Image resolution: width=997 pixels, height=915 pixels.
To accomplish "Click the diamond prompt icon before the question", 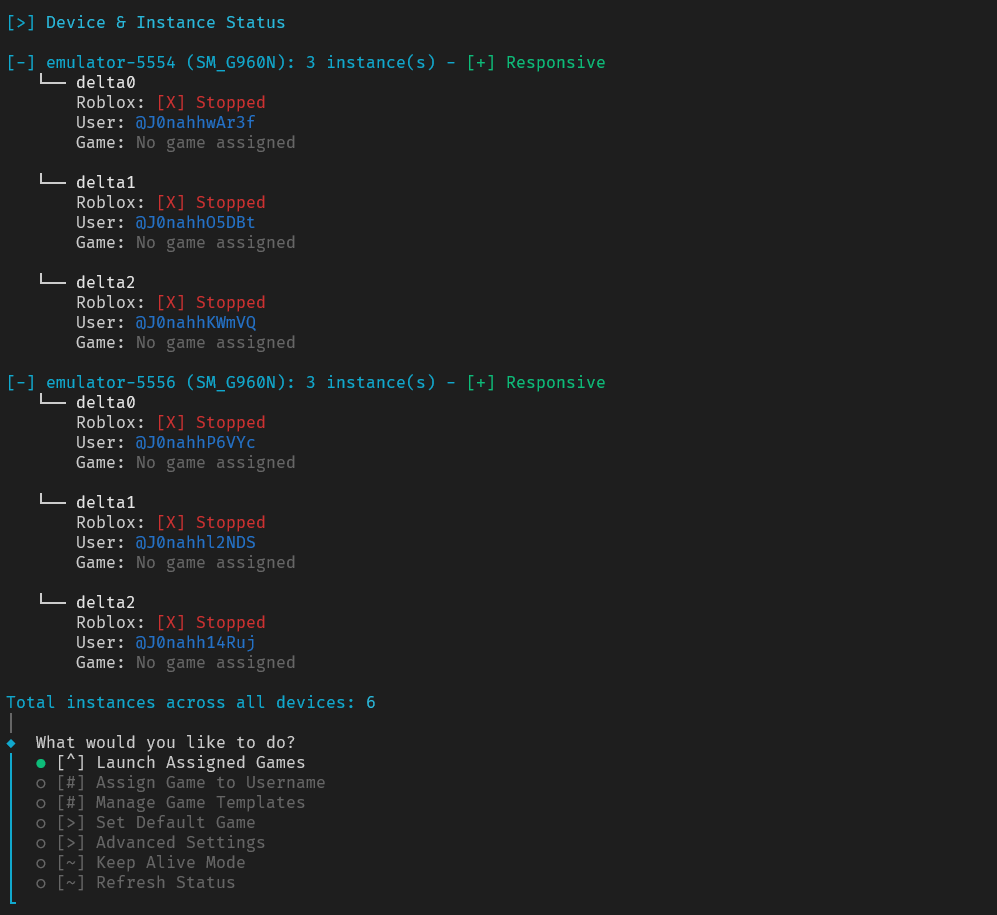I will [11, 743].
